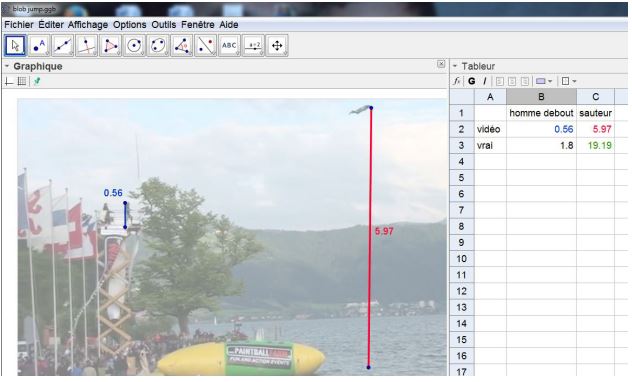Close the Graphique view panel
The height and width of the screenshot is (382, 632).
(x=441, y=64)
